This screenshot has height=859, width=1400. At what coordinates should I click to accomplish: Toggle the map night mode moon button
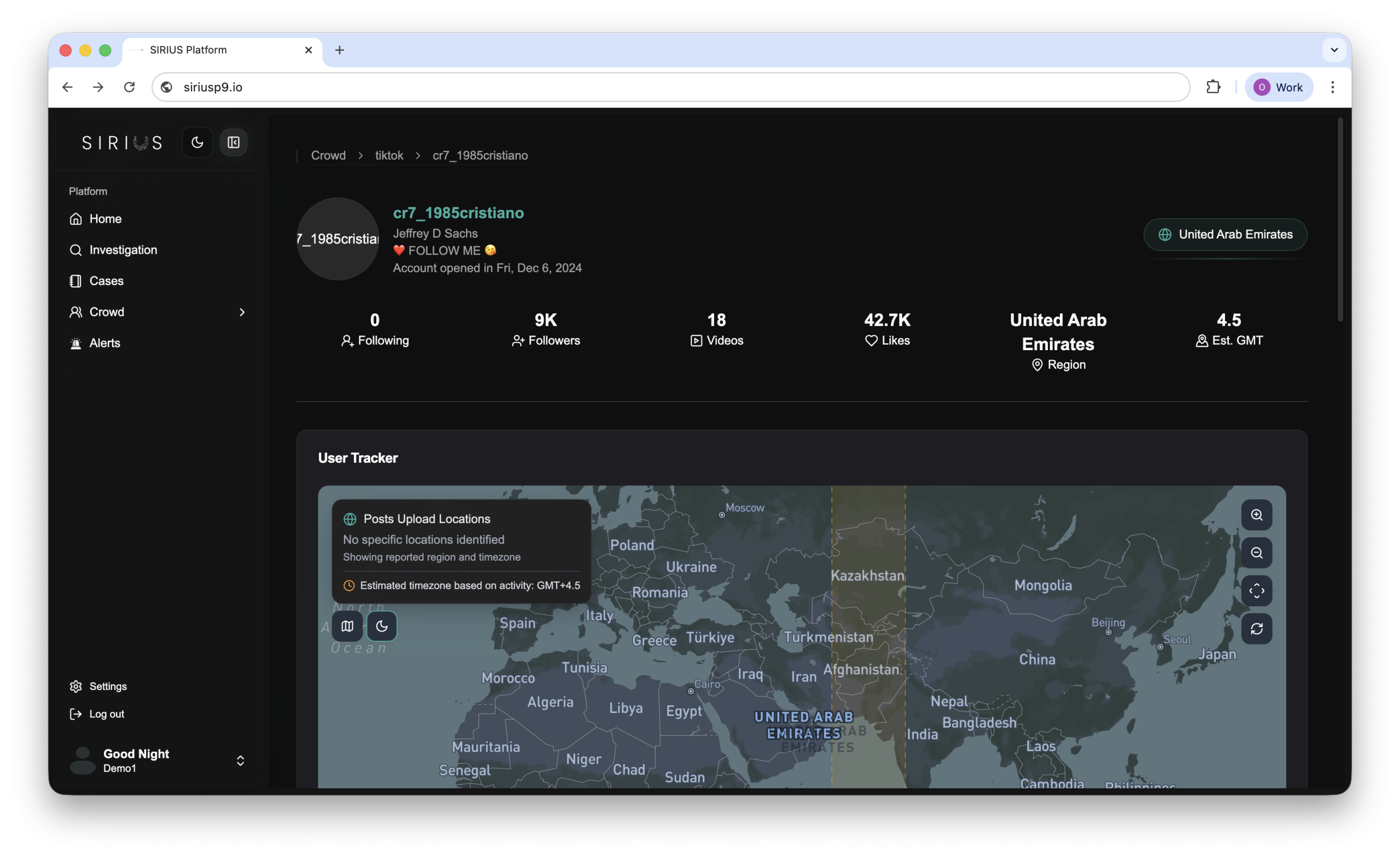click(x=382, y=626)
